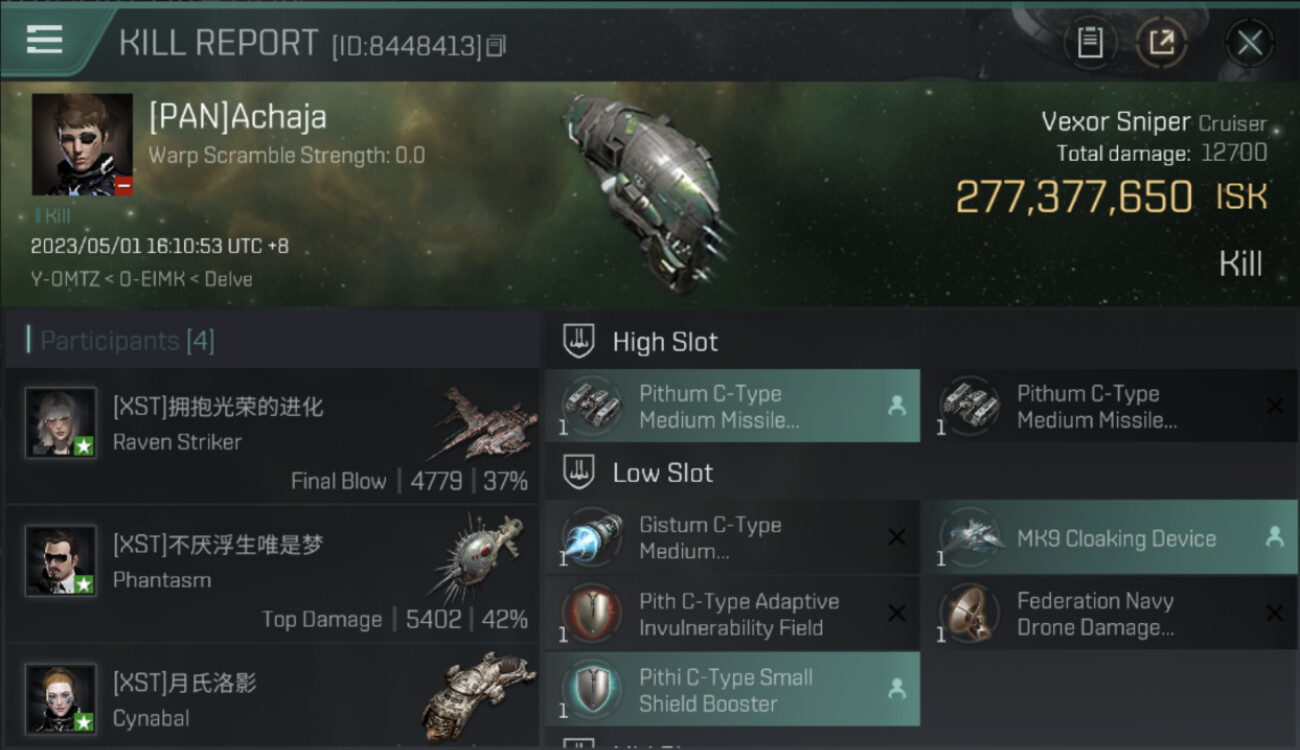
Task: Click the Gistum C-Type Medium module icon
Action: [592, 538]
